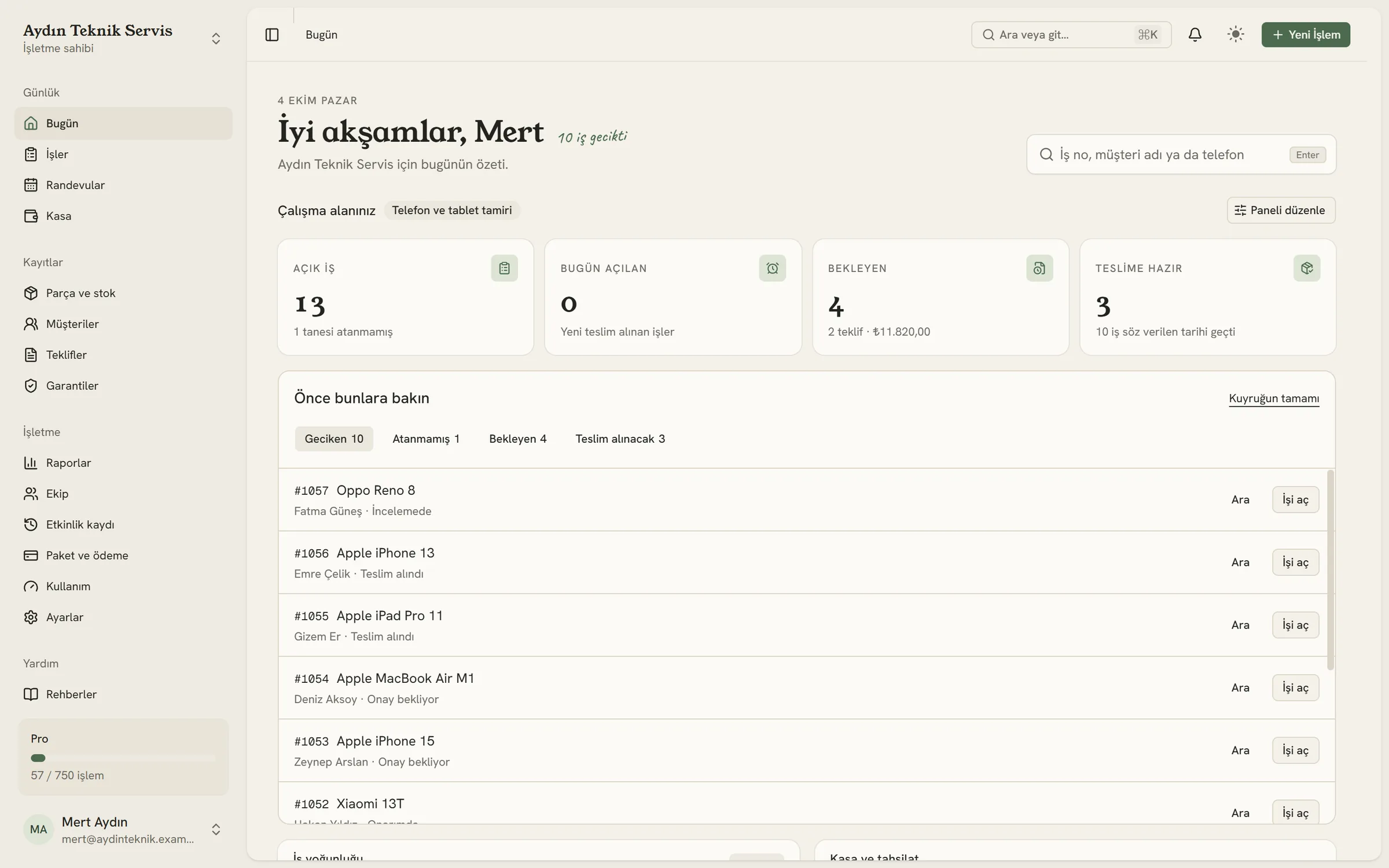This screenshot has width=1389, height=868.
Task: Click the Kasa wallet icon
Action: pos(31,216)
